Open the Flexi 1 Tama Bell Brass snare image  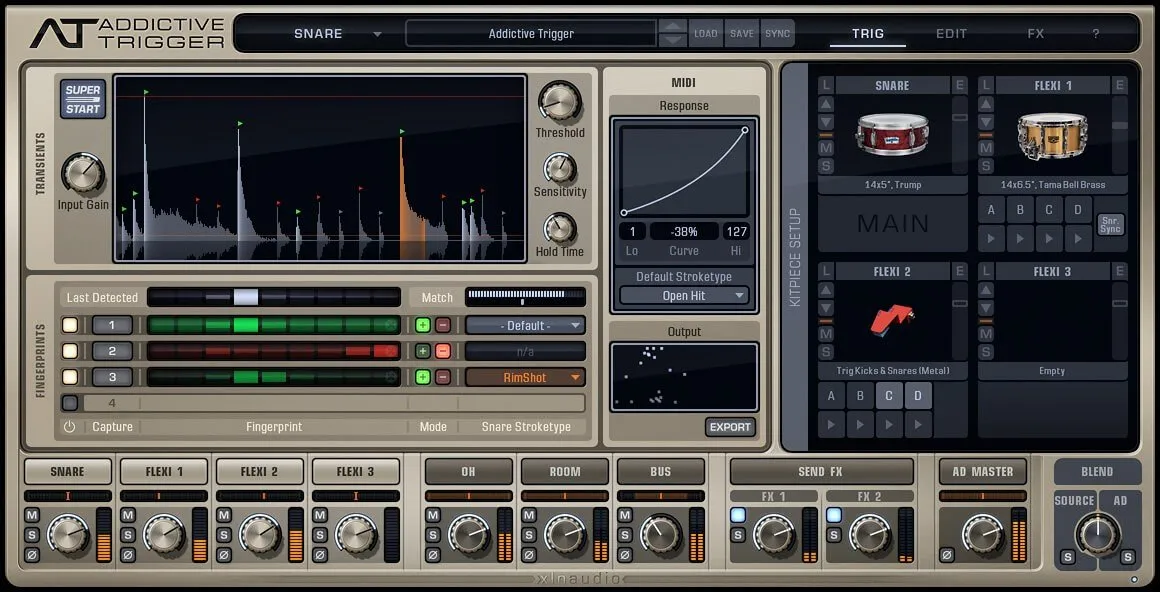tap(1051, 136)
